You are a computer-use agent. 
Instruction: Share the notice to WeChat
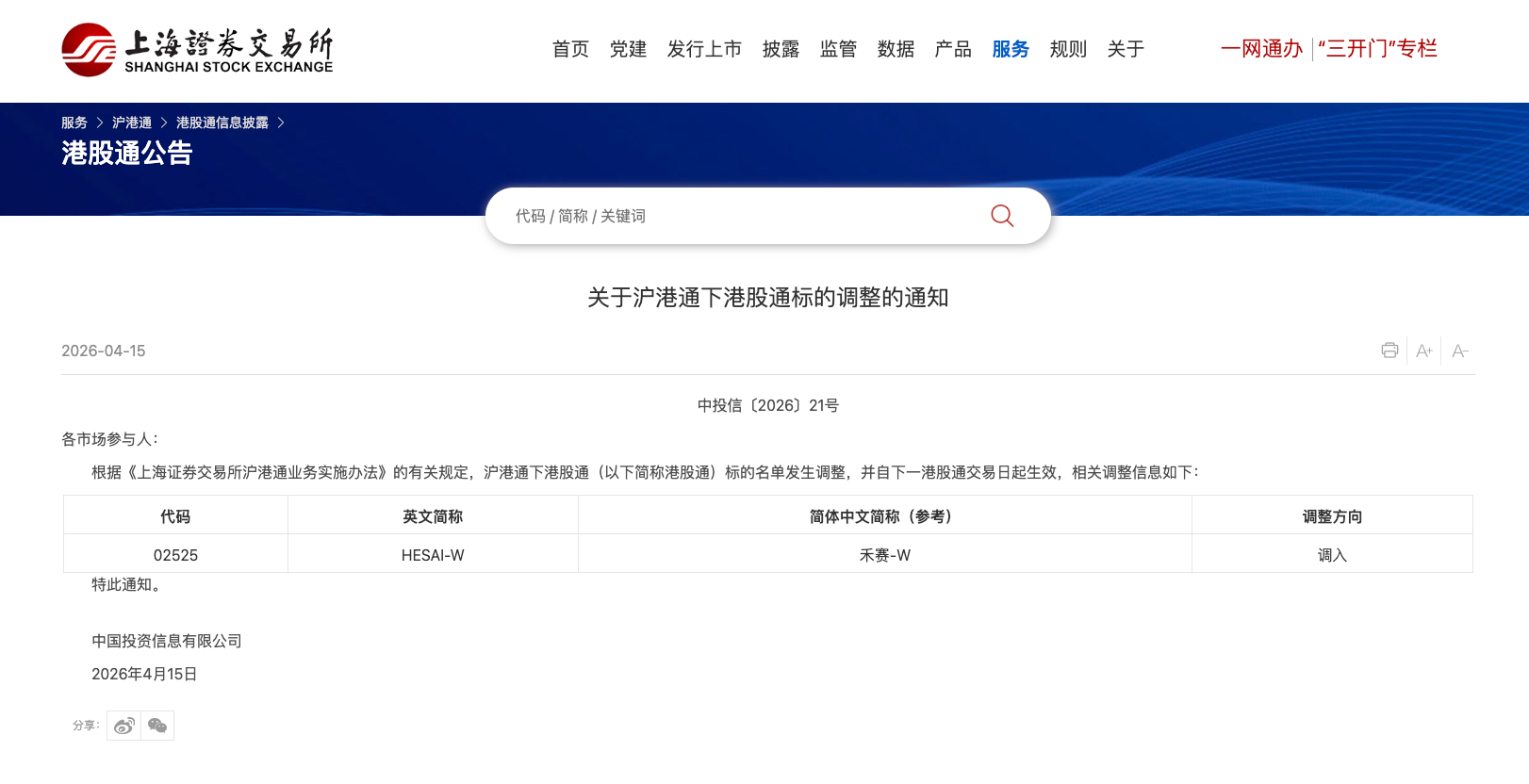(x=157, y=726)
